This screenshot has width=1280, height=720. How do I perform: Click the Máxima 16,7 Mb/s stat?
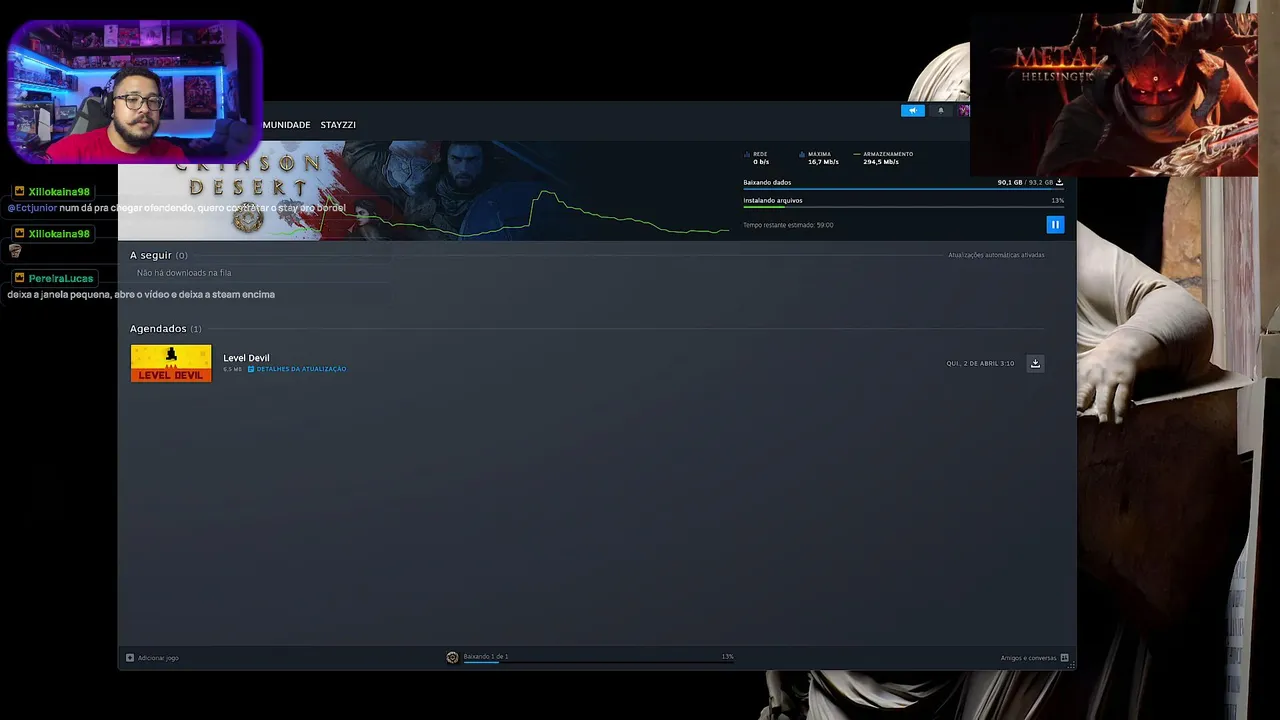[820, 158]
